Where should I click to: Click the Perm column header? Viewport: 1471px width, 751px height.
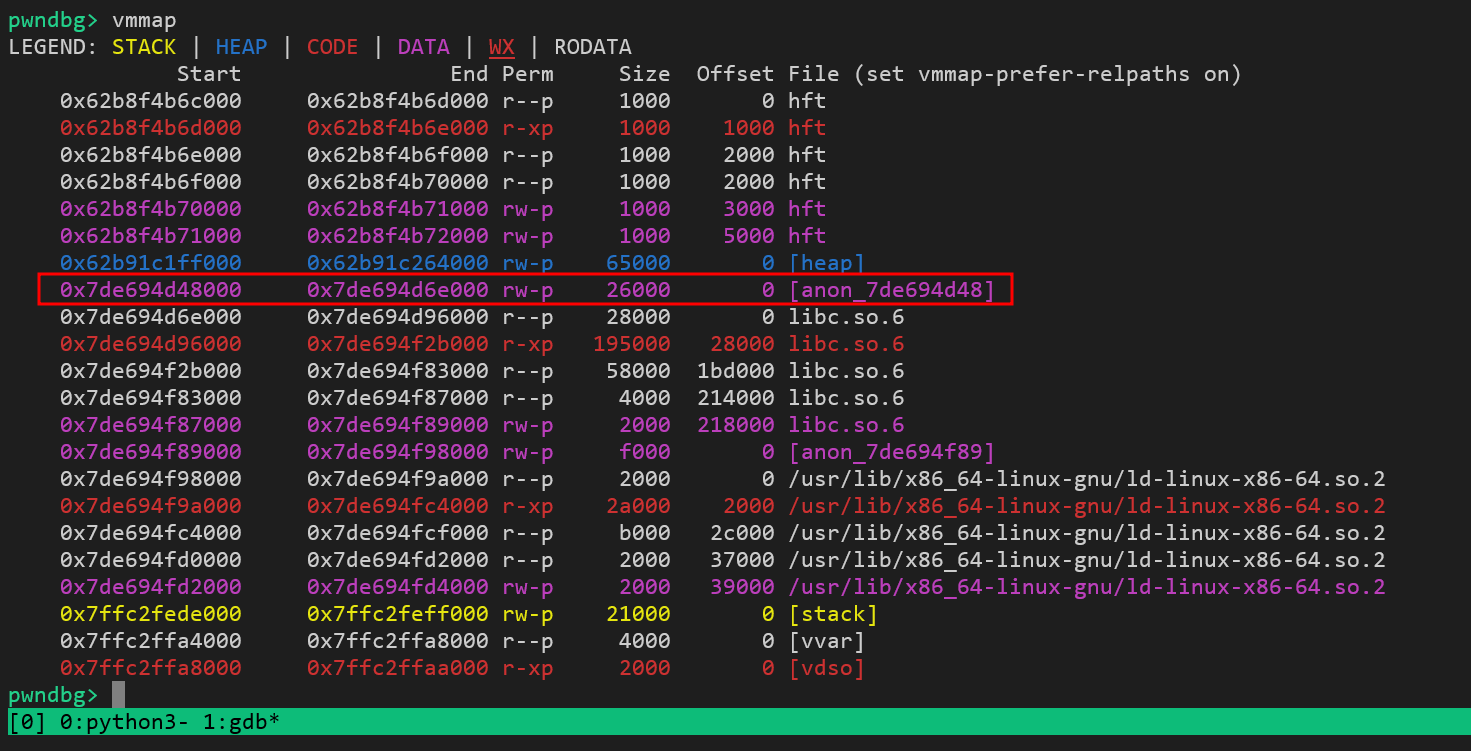click(527, 74)
